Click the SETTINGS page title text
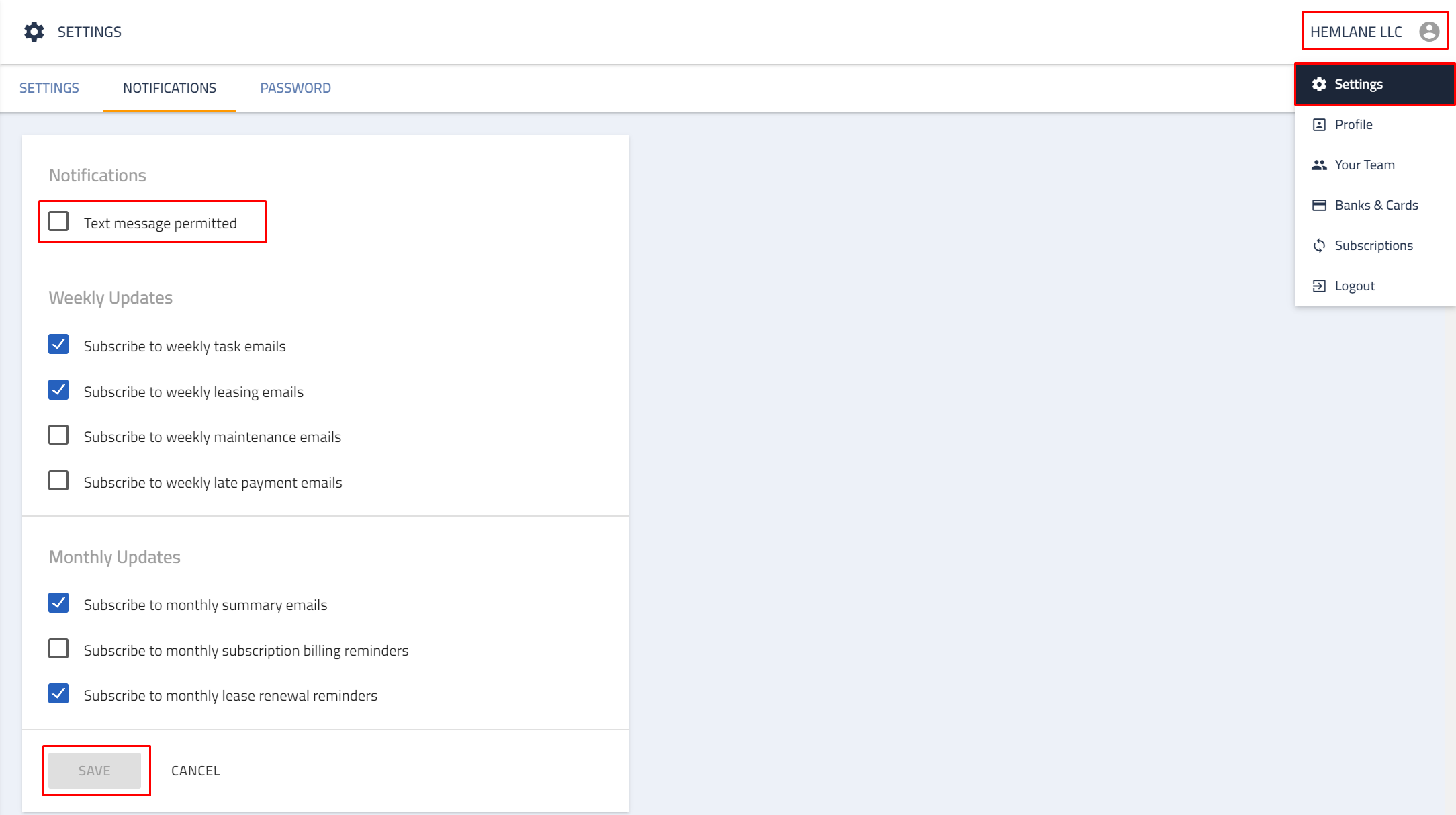The image size is (1456, 815). coord(89,32)
